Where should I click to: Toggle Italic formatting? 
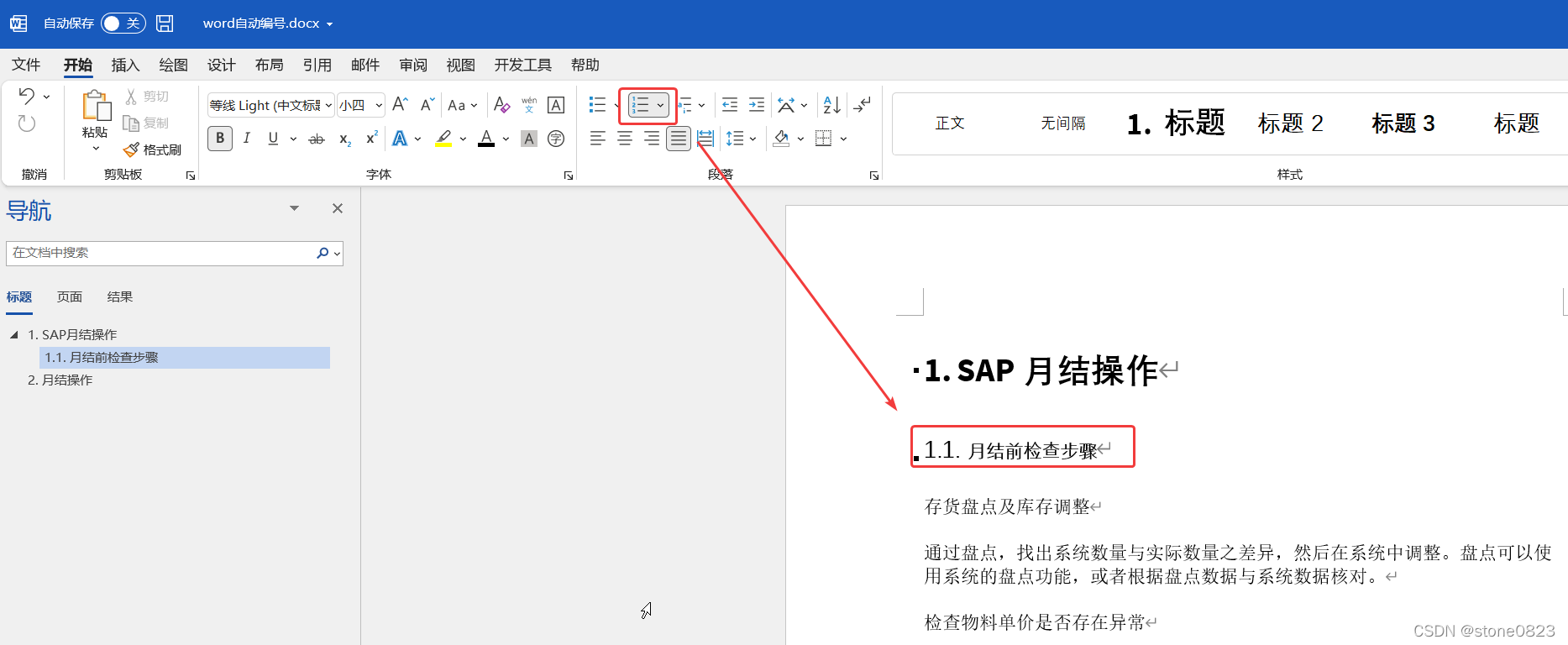click(x=247, y=139)
